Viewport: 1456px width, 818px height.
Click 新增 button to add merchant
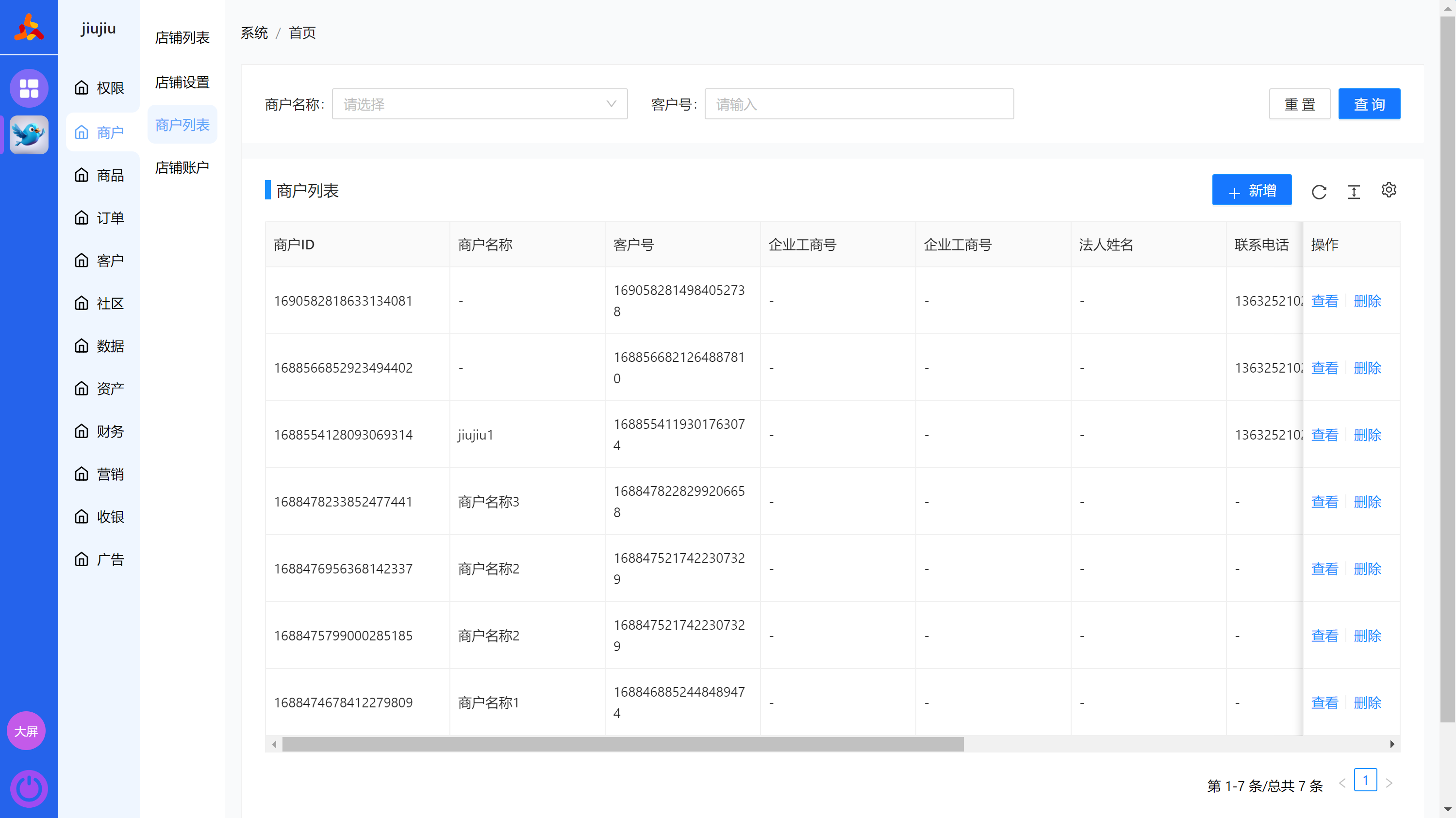[x=1253, y=190]
